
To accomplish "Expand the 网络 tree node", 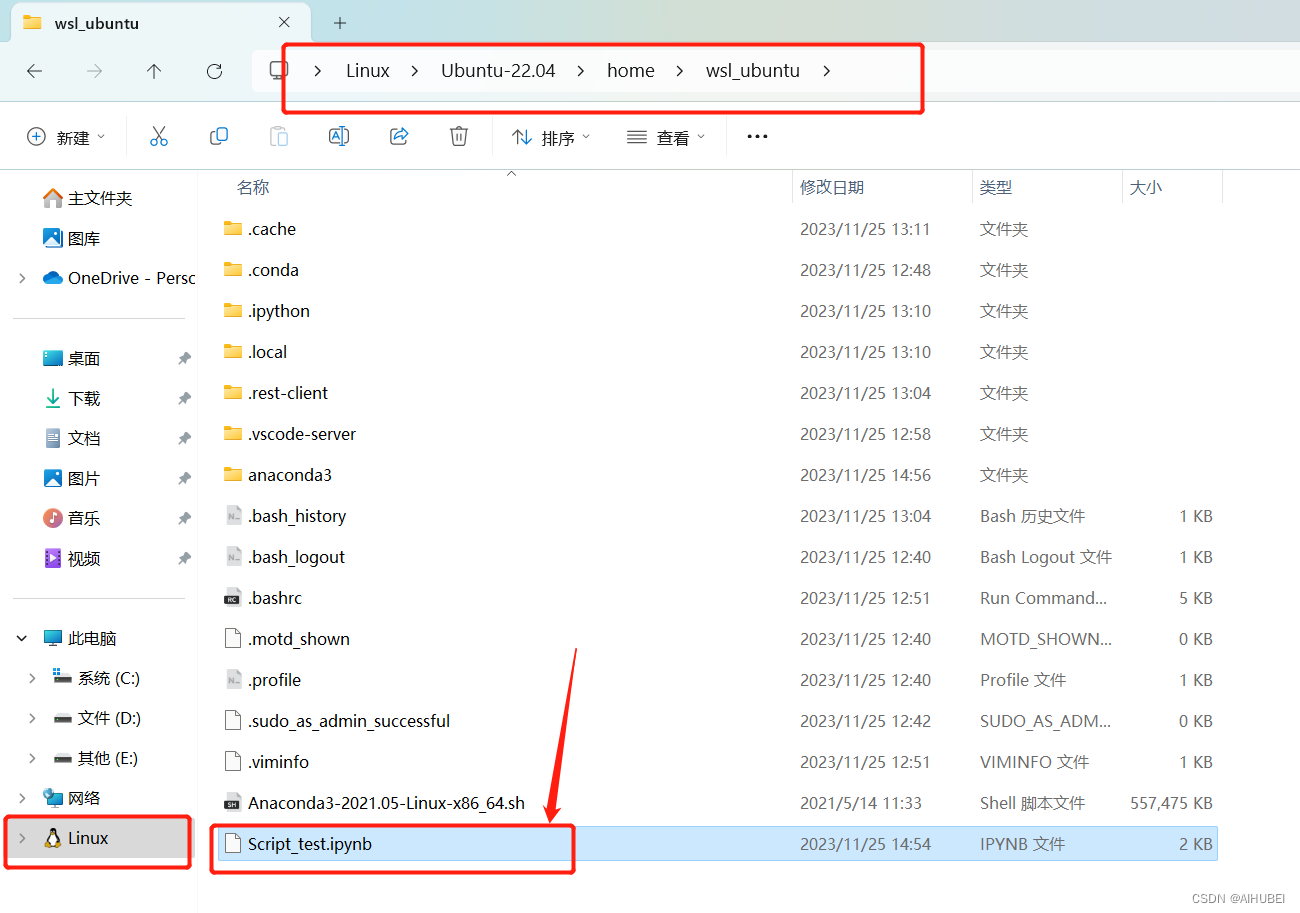I will click(x=23, y=798).
